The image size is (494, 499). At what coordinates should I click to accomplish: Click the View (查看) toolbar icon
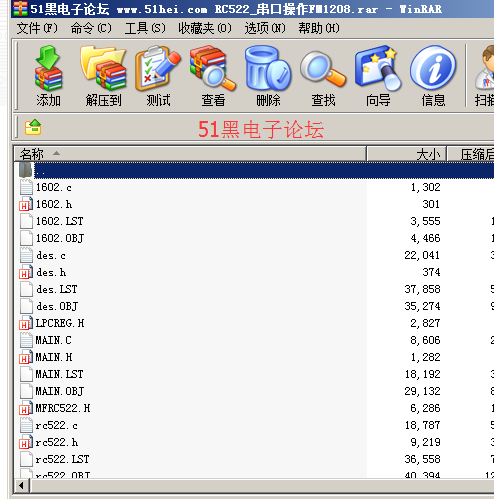pyautogui.click(x=213, y=68)
